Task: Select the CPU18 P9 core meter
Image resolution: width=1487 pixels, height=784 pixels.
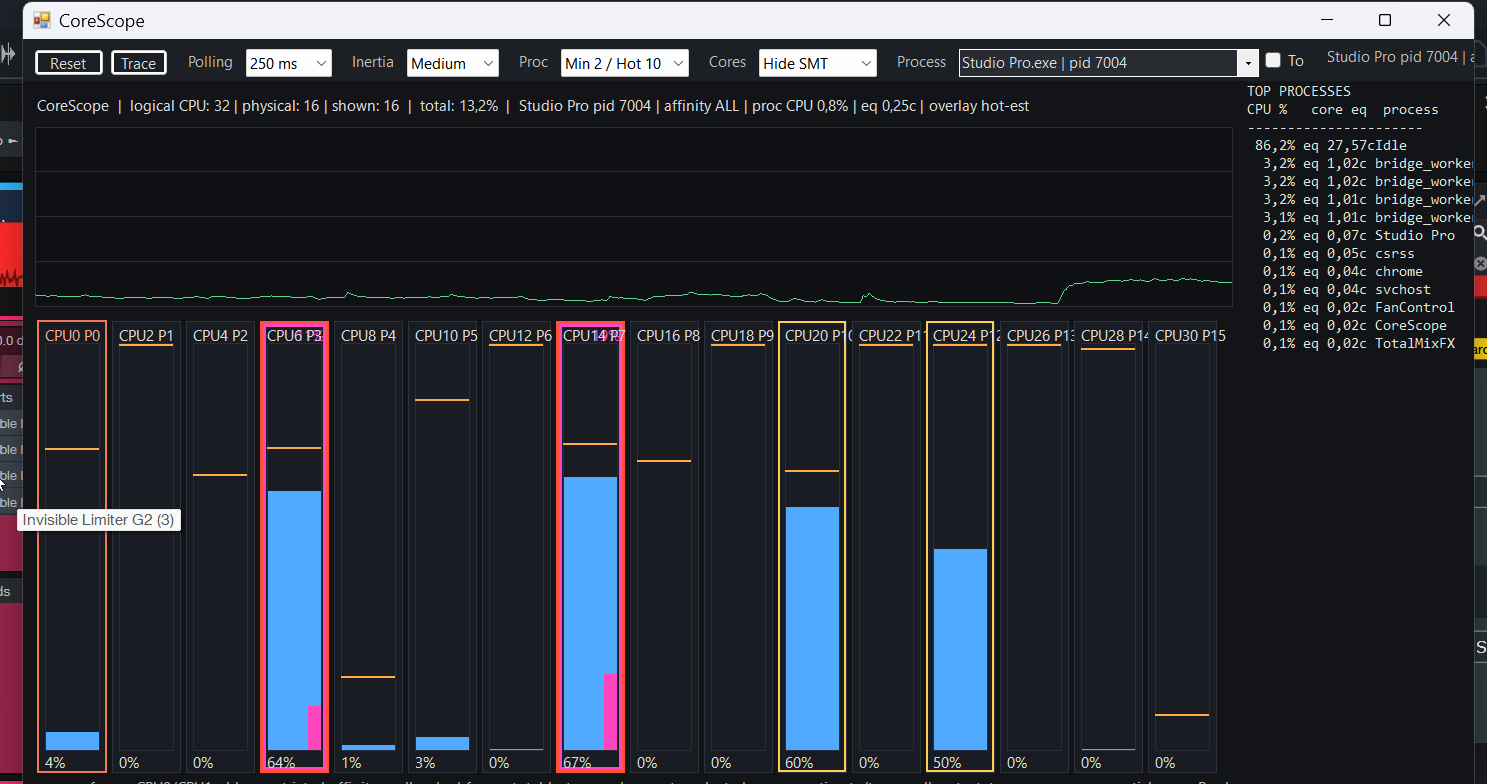Action: 738,547
